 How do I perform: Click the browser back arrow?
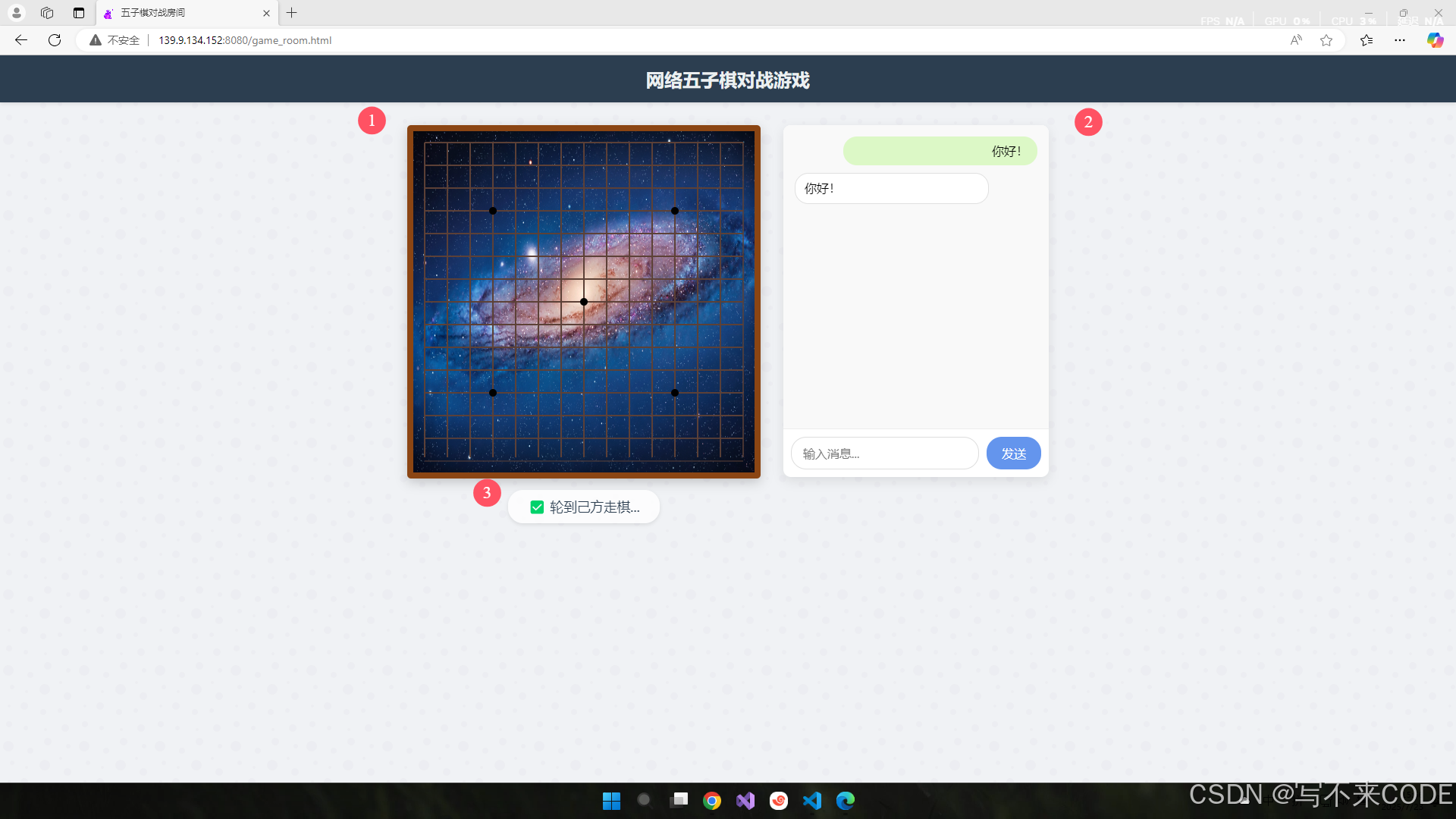21,40
